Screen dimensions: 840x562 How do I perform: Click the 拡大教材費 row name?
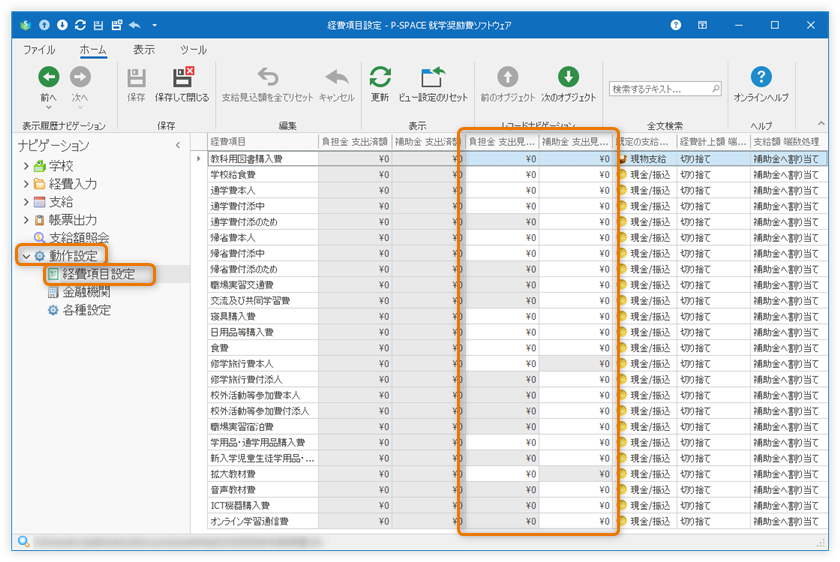[233, 474]
